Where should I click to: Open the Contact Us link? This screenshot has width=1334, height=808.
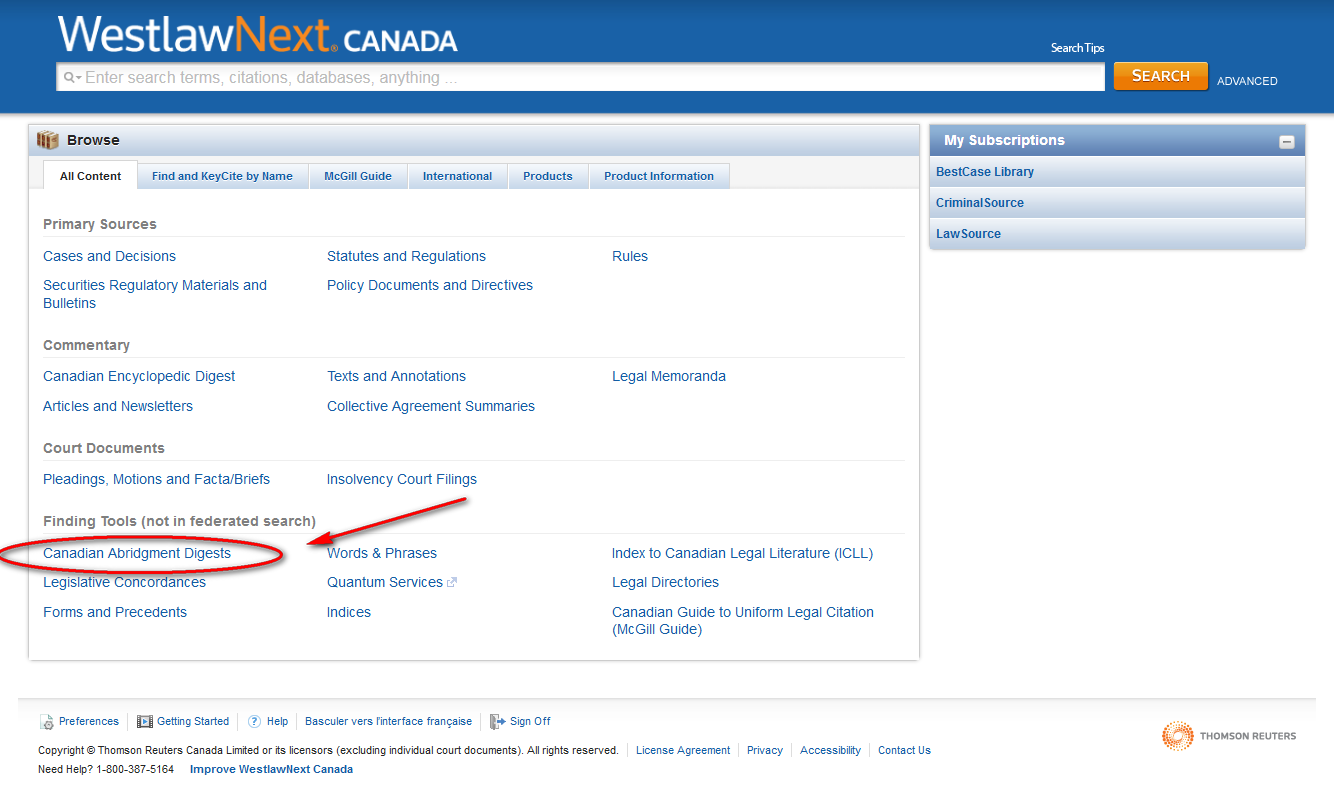(904, 750)
